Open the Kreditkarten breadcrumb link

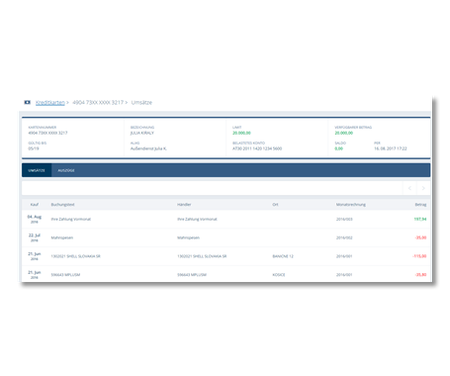coord(50,103)
